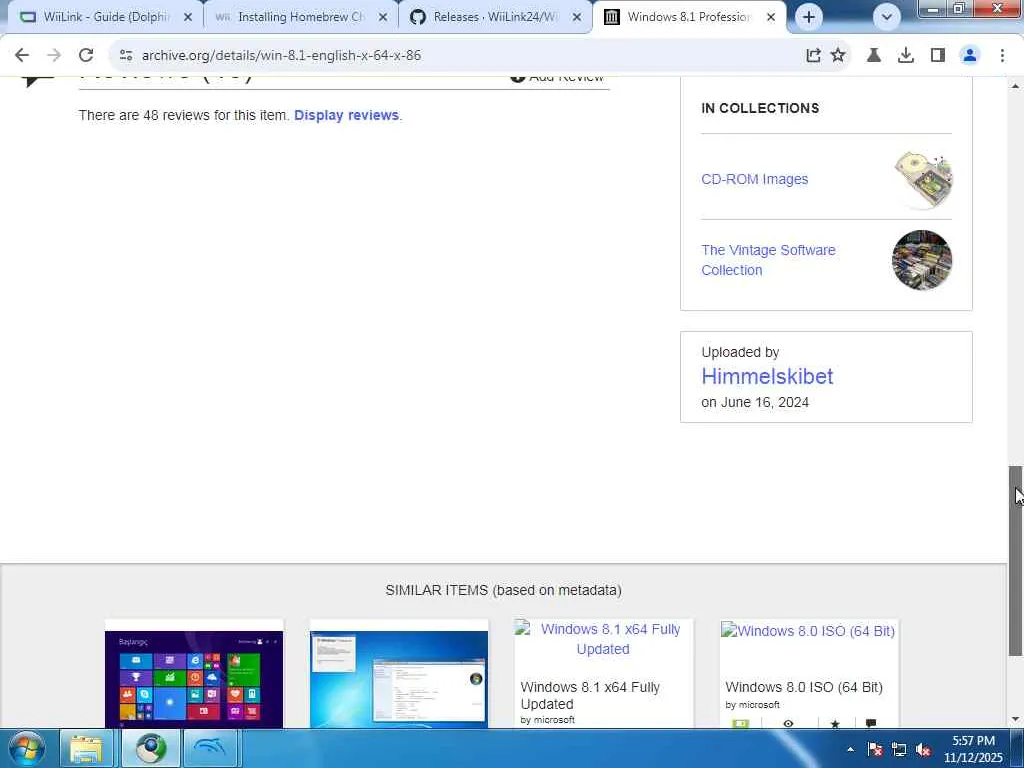Close the Releases WiiLink24 tab
Screen dimensions: 1024x768
(x=577, y=18)
